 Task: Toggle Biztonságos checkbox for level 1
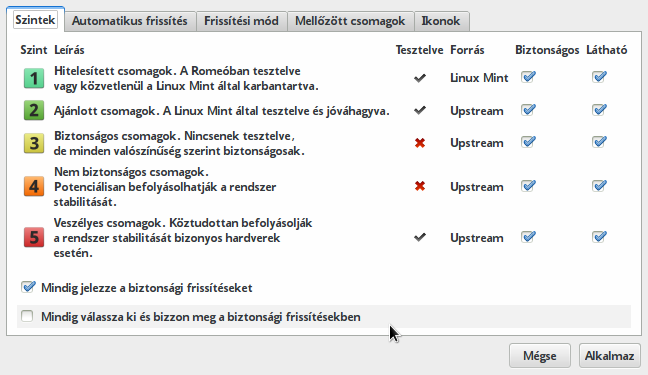528,77
